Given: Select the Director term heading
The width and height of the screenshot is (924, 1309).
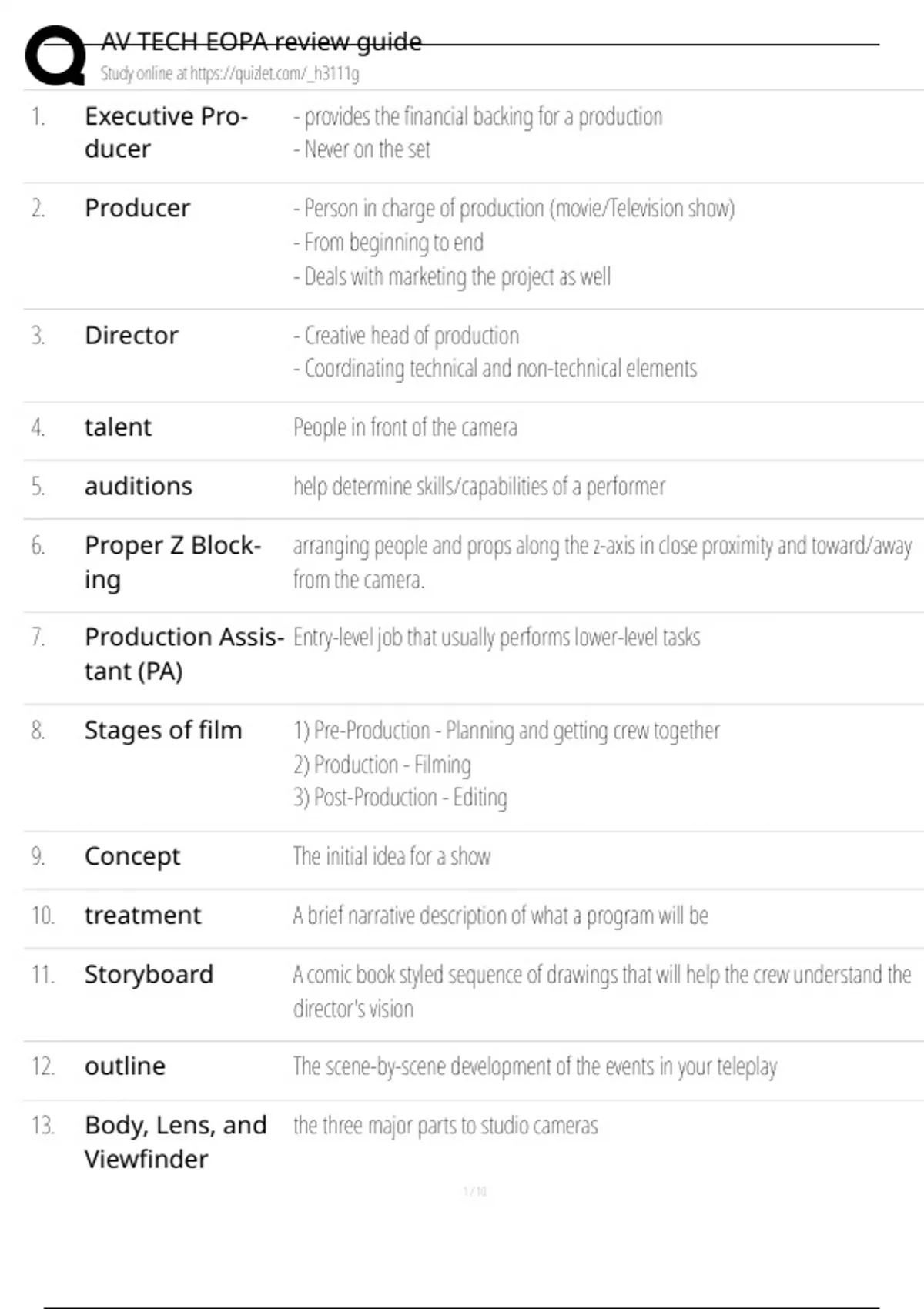Looking at the screenshot, I should [131, 336].
